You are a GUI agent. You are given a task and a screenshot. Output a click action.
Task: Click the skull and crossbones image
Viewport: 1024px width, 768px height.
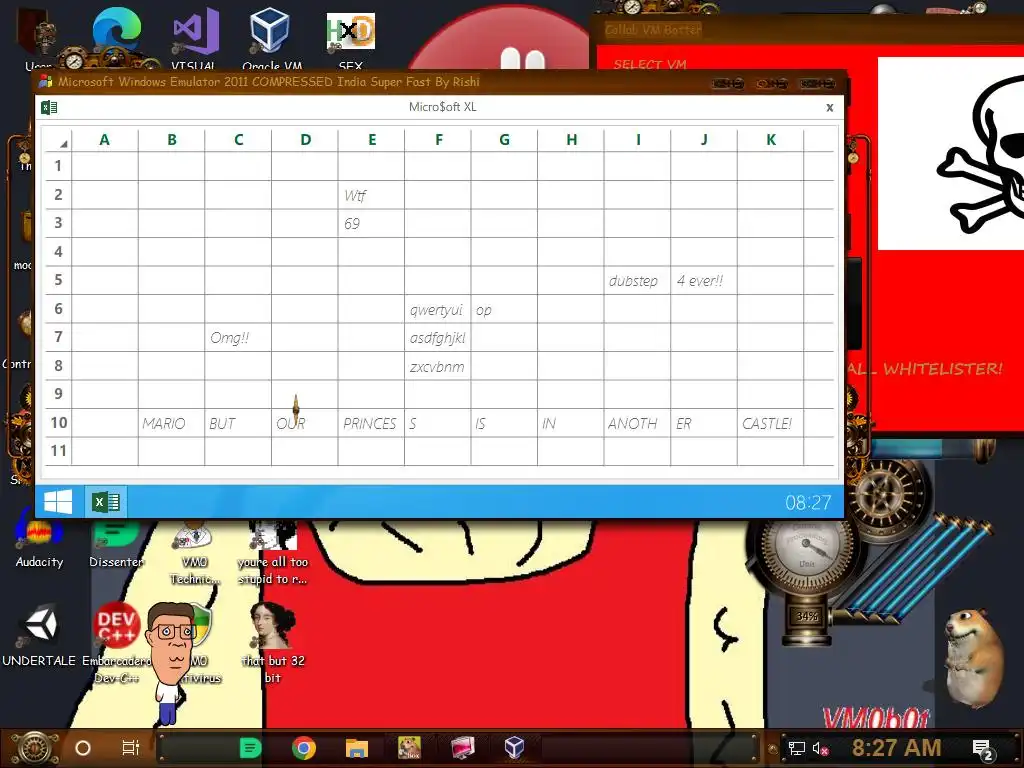(x=951, y=153)
